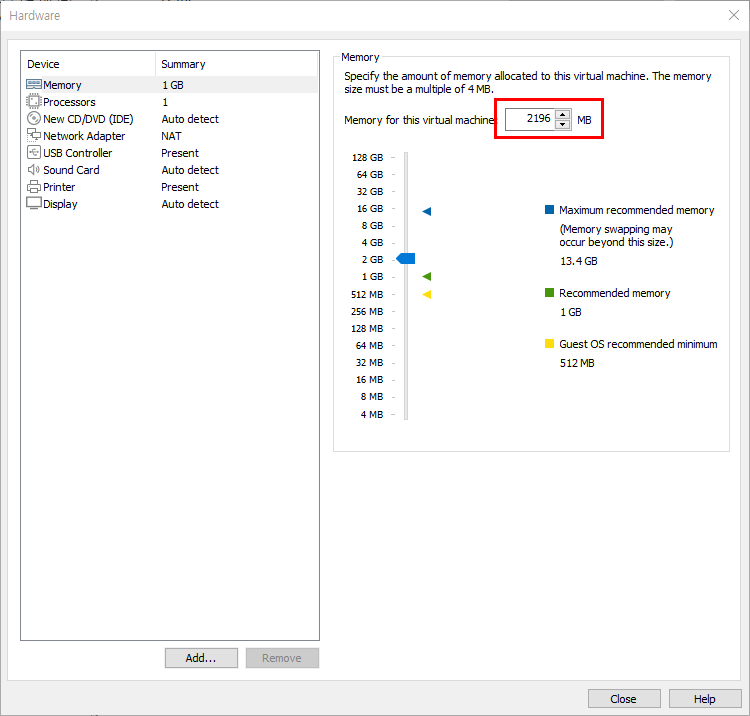Click the Sound Card speaker icon
Image resolution: width=750 pixels, height=716 pixels.
(33, 170)
